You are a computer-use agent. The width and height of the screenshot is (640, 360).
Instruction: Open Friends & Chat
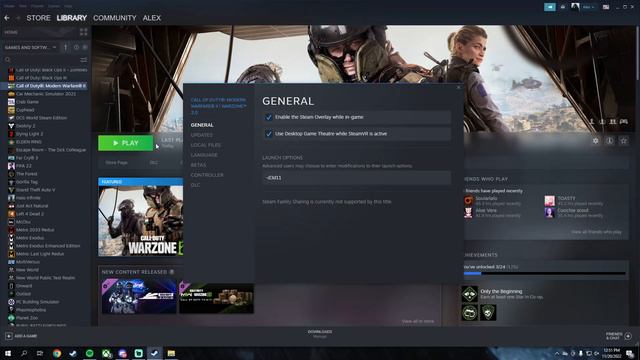tap(618, 336)
